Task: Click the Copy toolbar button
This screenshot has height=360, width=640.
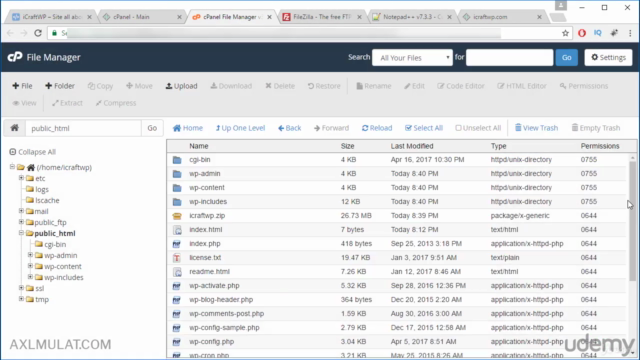Action: click(x=100, y=86)
